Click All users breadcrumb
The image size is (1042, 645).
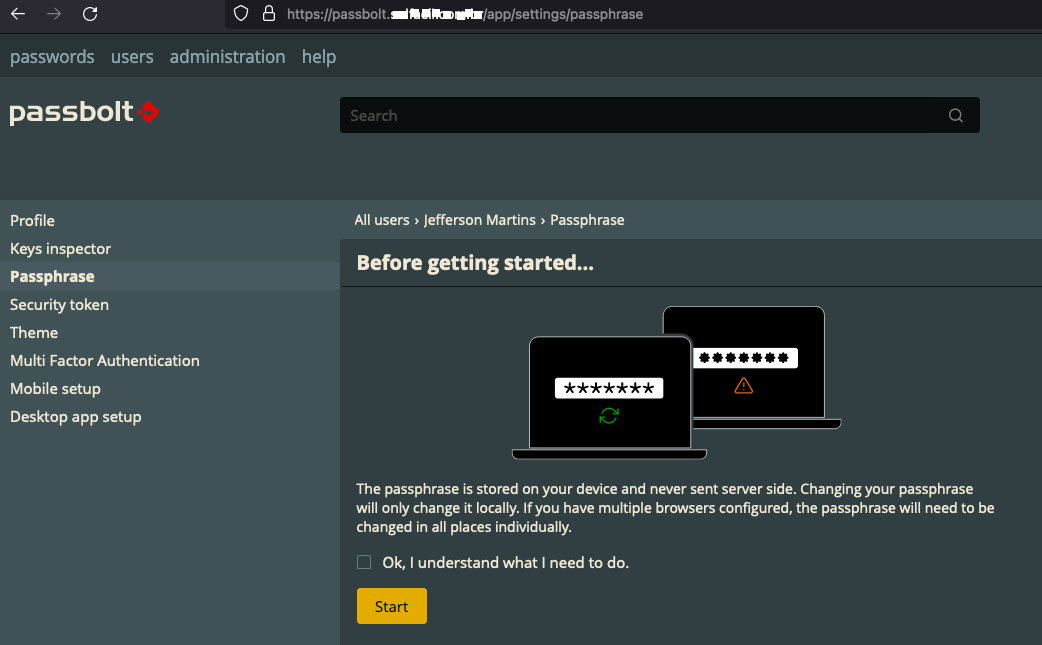tap(381, 220)
